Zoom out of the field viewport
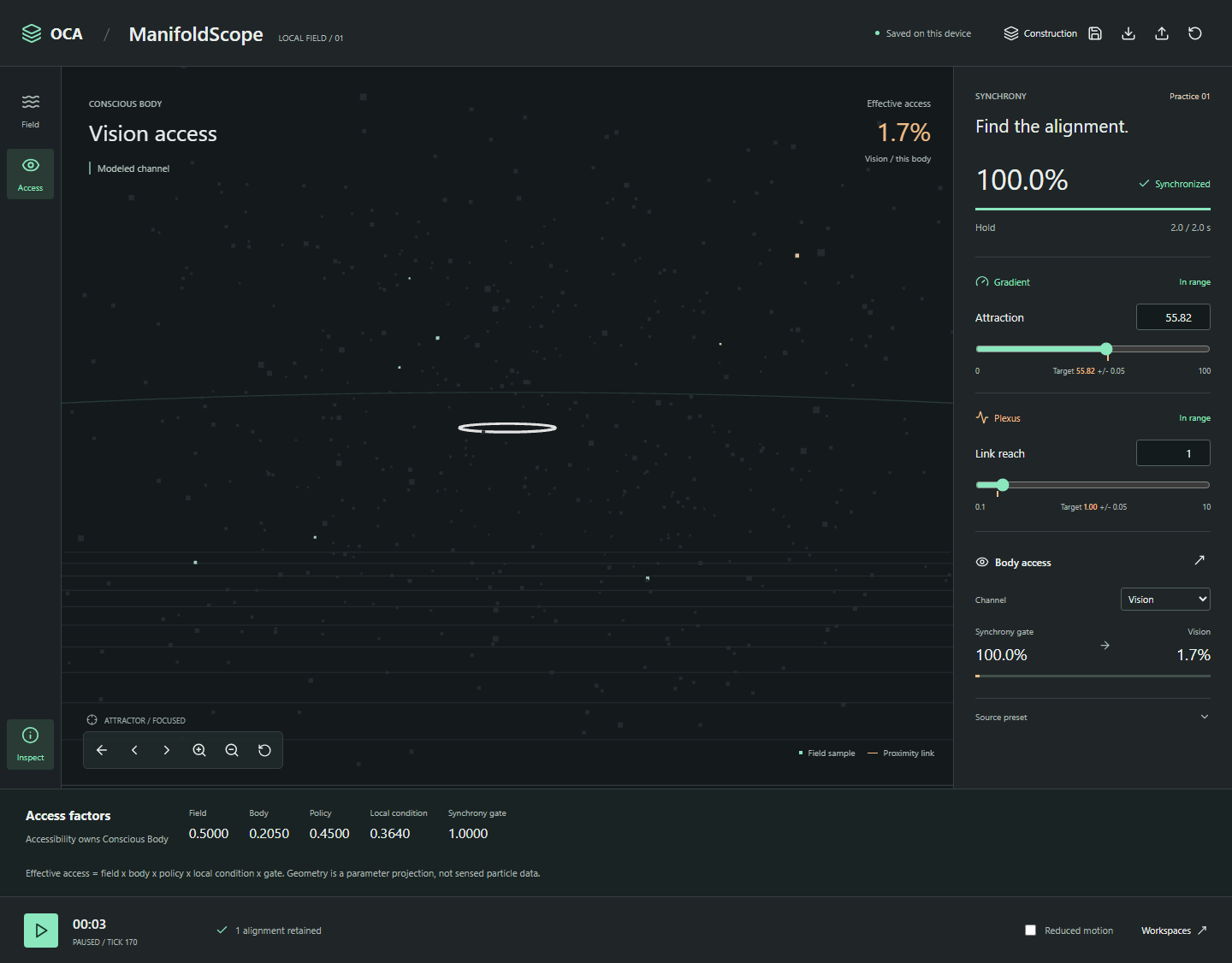 coord(232,750)
